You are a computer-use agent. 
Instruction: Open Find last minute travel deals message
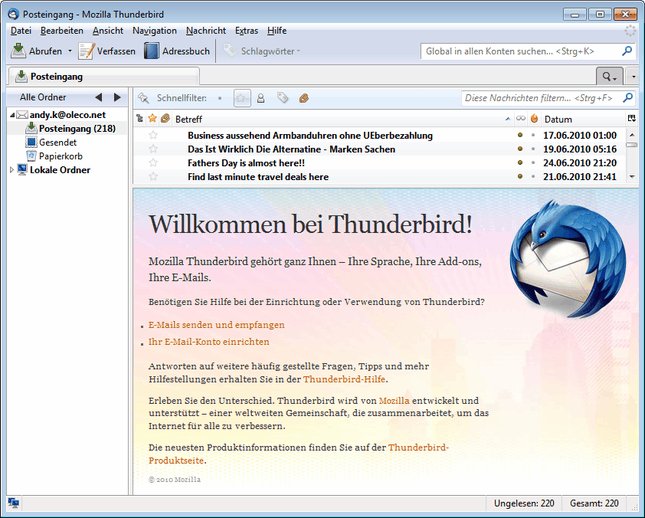click(x=258, y=177)
